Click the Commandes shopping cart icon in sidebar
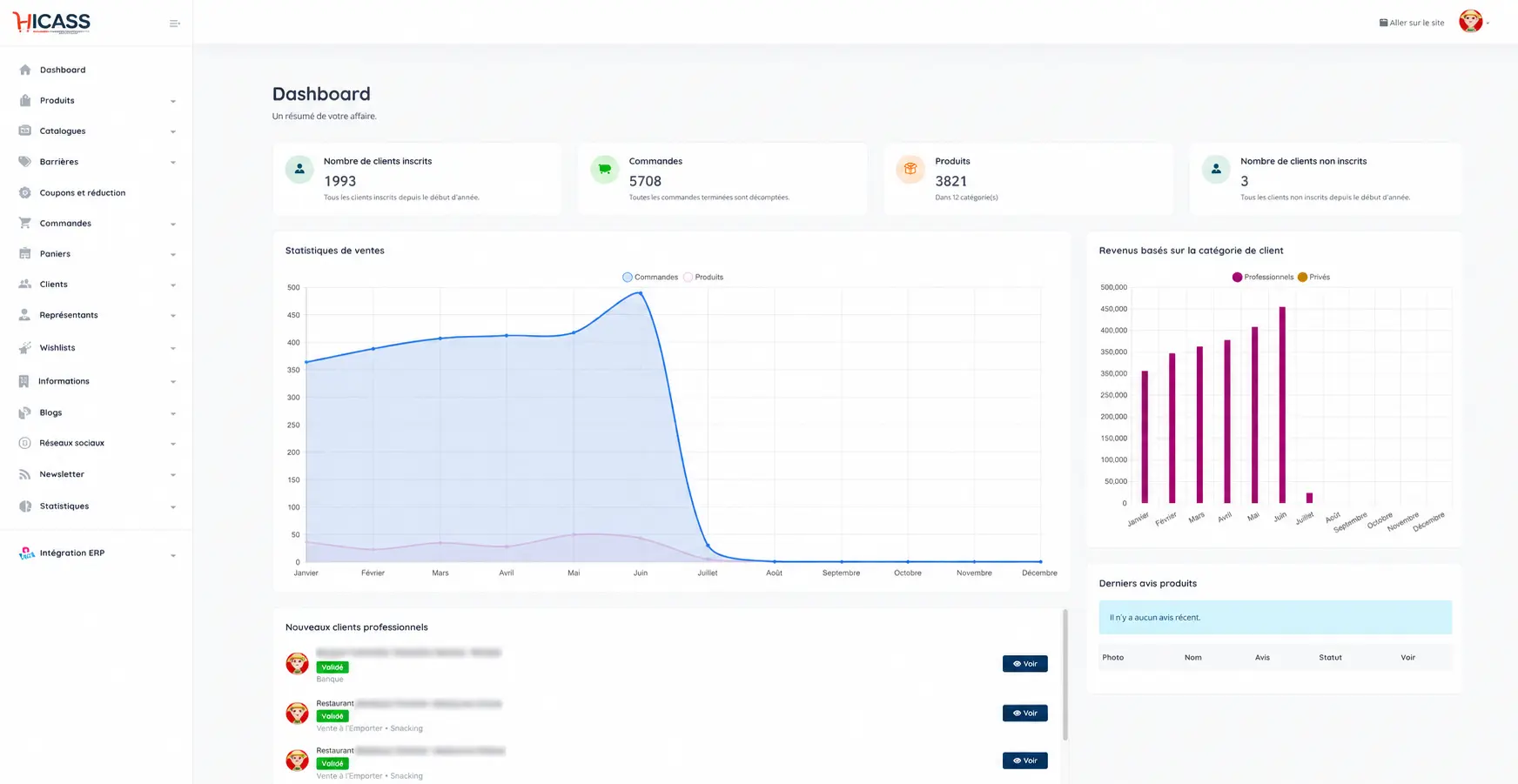Screen dimensions: 1518x784 click(25, 223)
